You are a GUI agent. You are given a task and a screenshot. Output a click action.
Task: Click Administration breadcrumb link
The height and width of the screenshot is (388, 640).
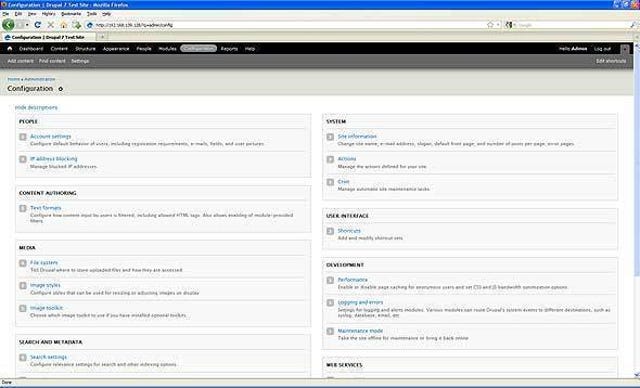40,79
